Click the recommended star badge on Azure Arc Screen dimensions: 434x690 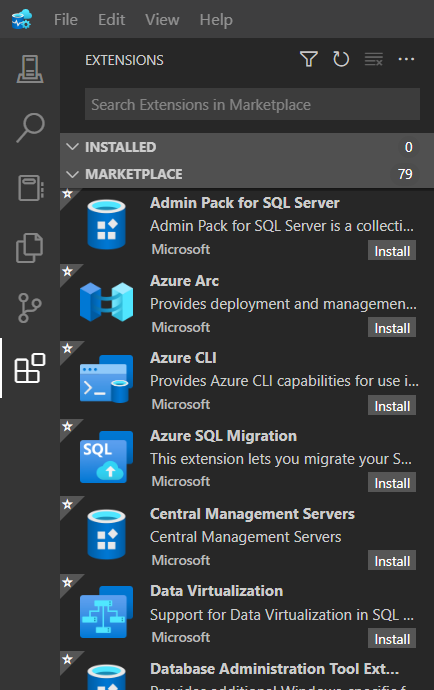coord(67,271)
